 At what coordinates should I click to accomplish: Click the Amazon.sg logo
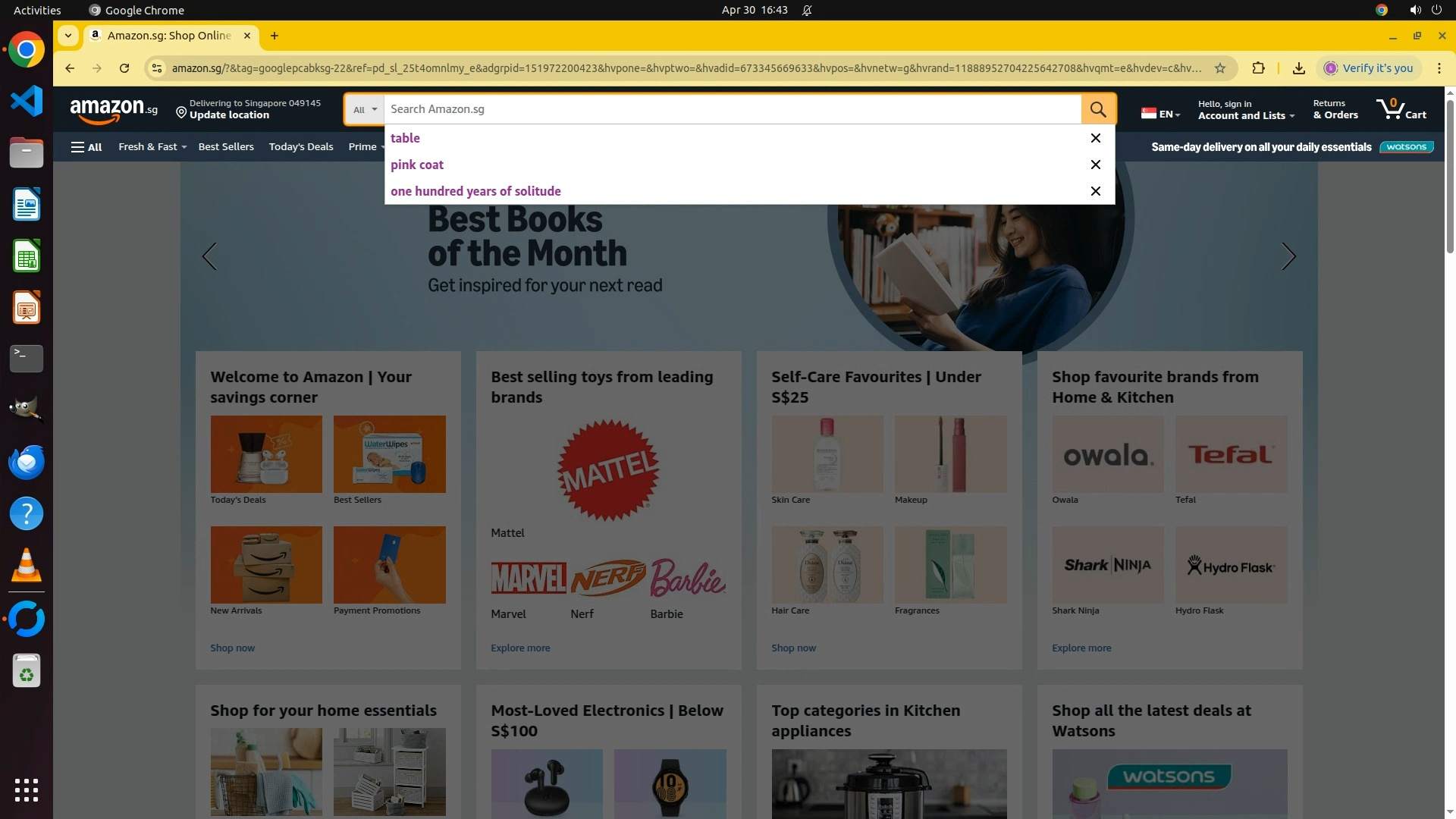tap(114, 110)
